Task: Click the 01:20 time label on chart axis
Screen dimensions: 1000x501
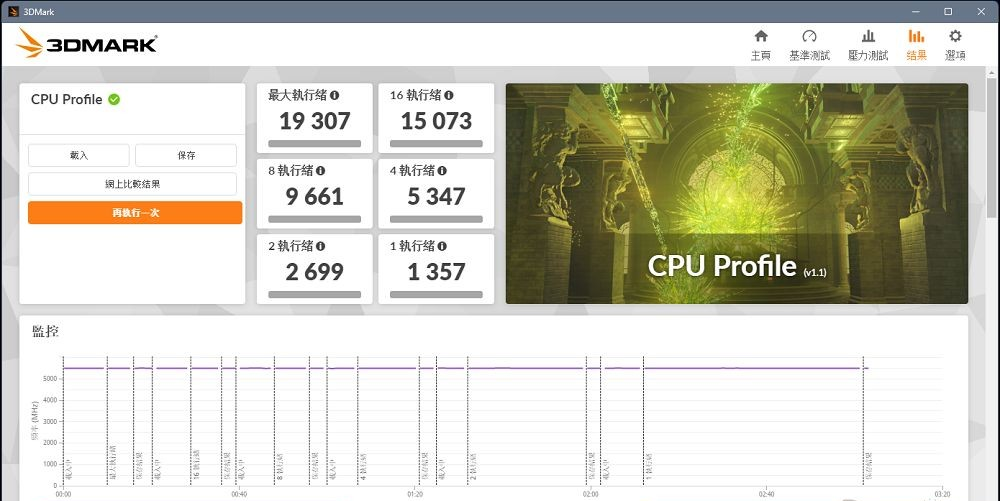Action: pyautogui.click(x=415, y=494)
